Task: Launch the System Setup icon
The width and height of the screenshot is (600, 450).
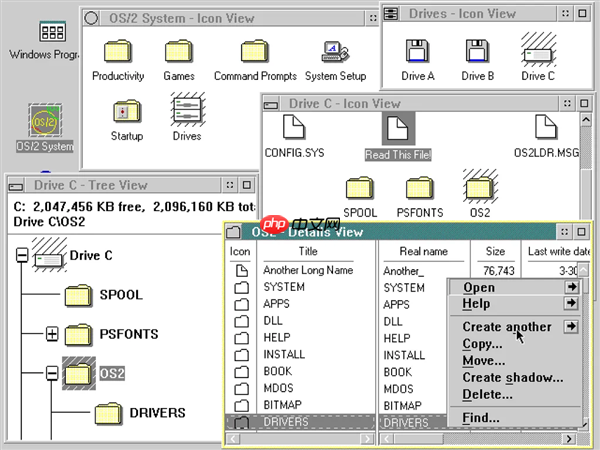Action: [x=334, y=53]
